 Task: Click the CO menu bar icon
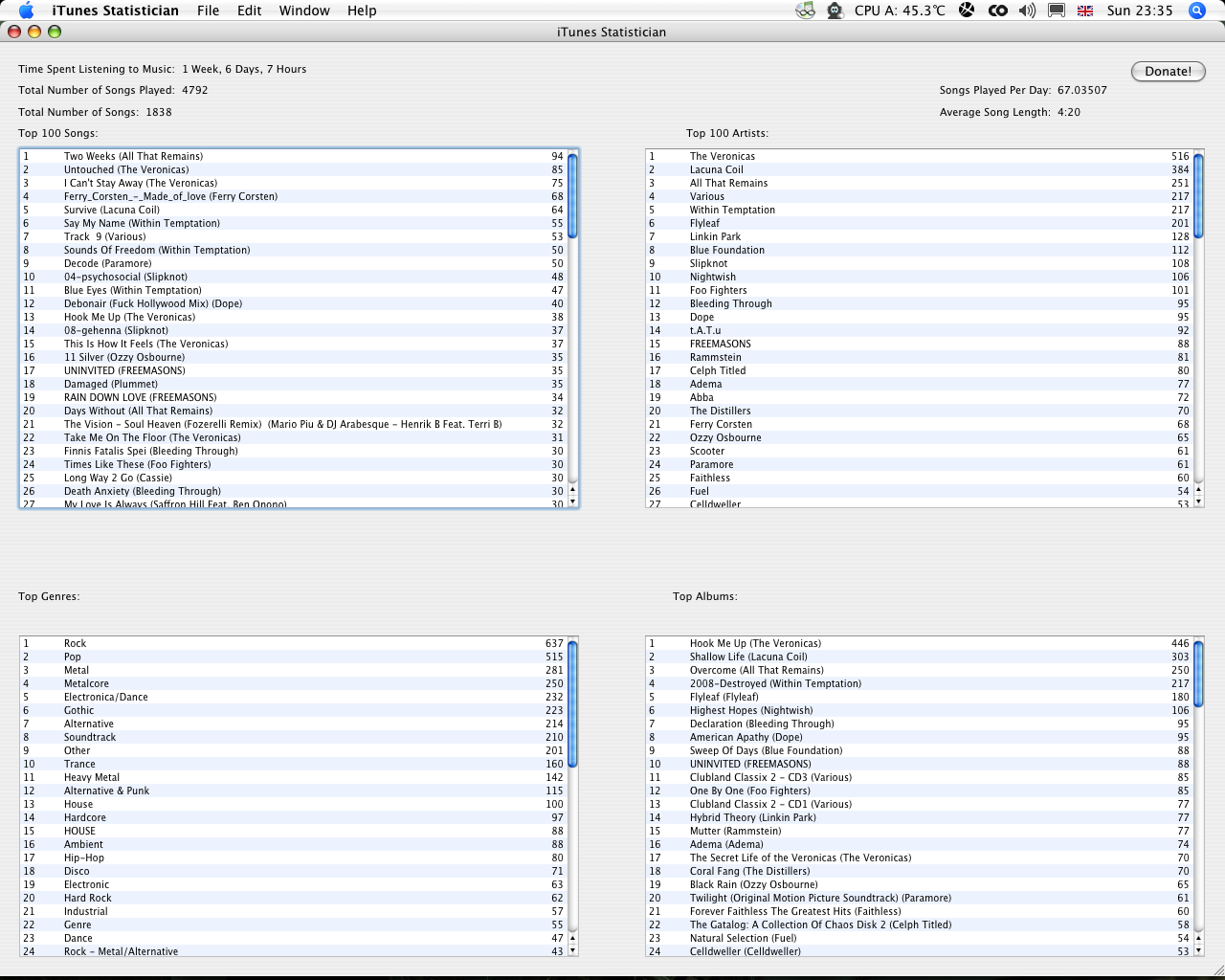(997, 11)
